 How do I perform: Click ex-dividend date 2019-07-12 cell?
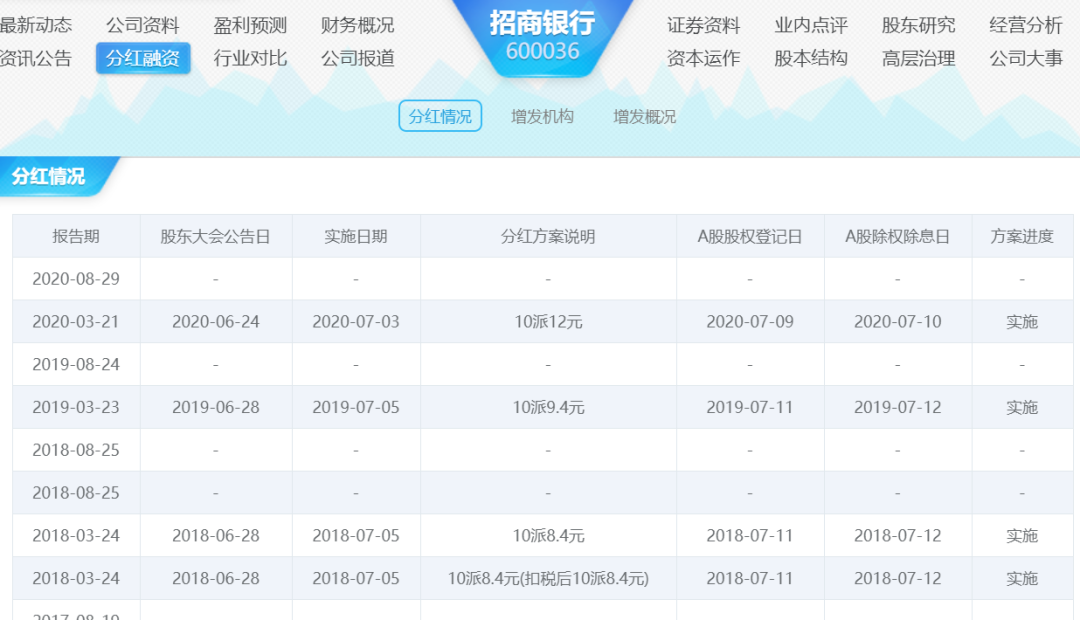(x=897, y=407)
